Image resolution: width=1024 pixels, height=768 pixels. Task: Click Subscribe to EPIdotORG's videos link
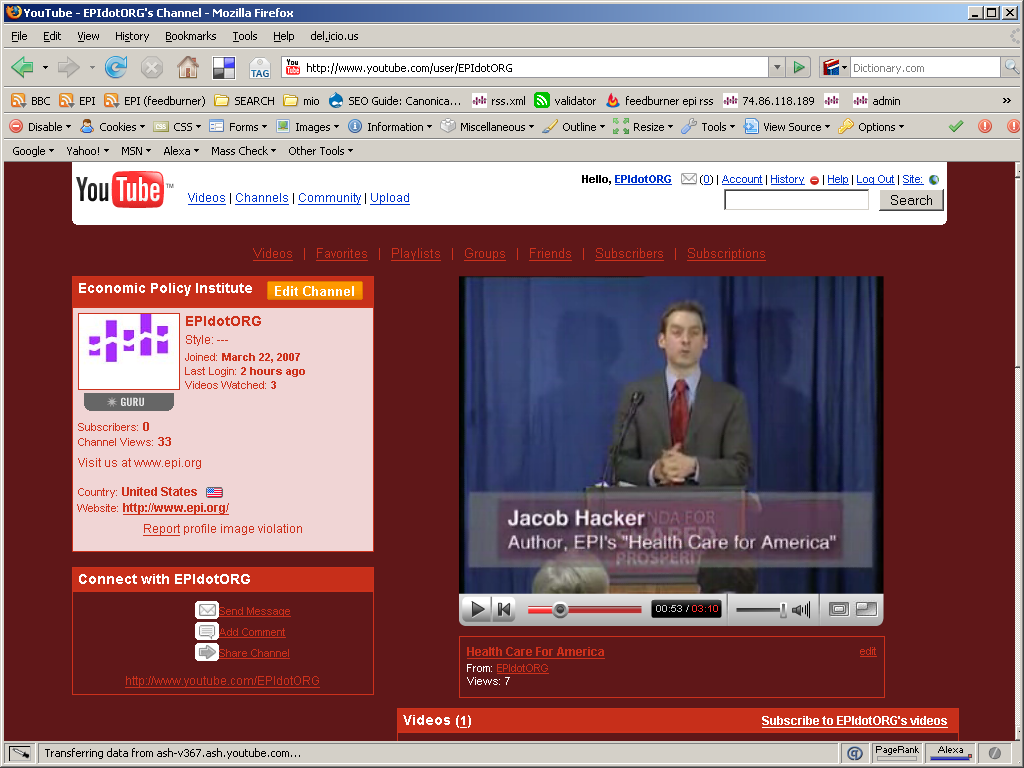coord(854,720)
